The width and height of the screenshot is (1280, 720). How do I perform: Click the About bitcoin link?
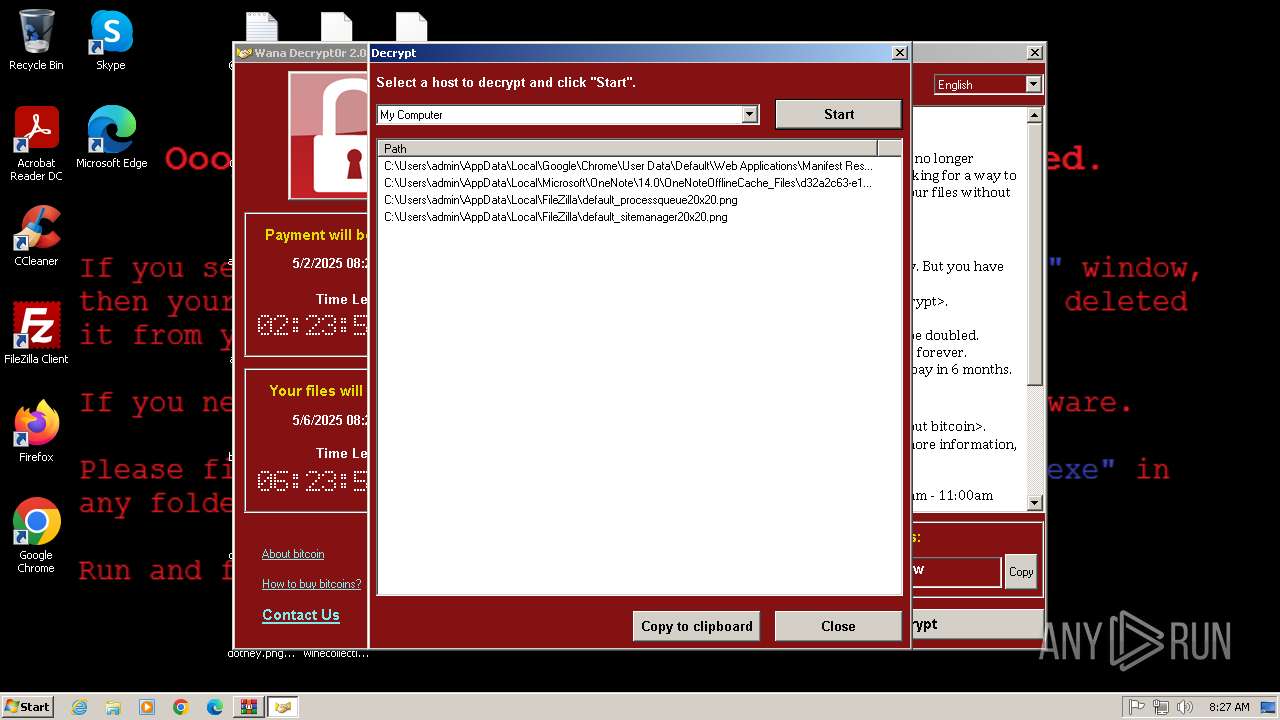coord(293,554)
